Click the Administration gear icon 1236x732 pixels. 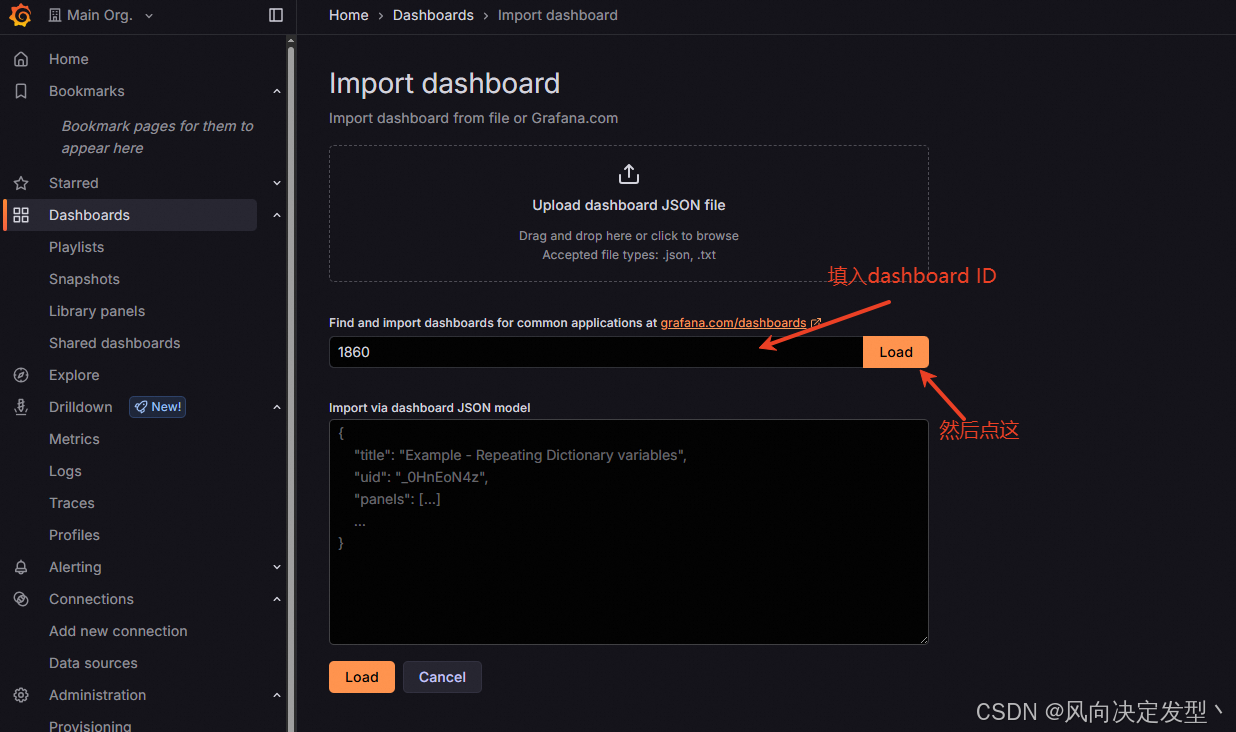click(21, 695)
